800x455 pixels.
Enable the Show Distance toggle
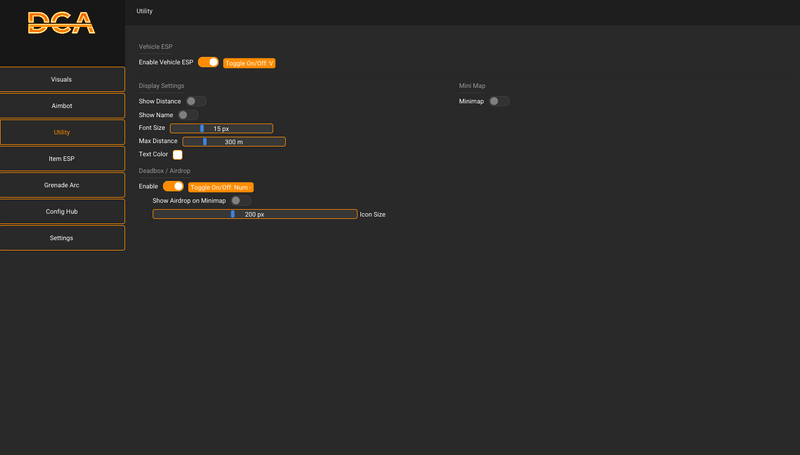pos(196,101)
